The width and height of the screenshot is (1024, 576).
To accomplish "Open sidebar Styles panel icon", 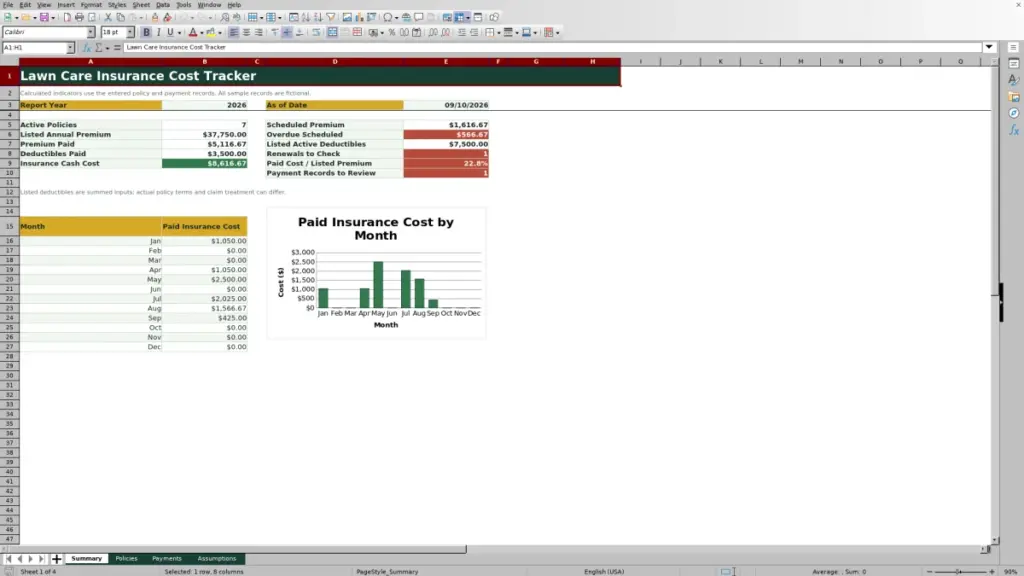I will click(x=1014, y=80).
